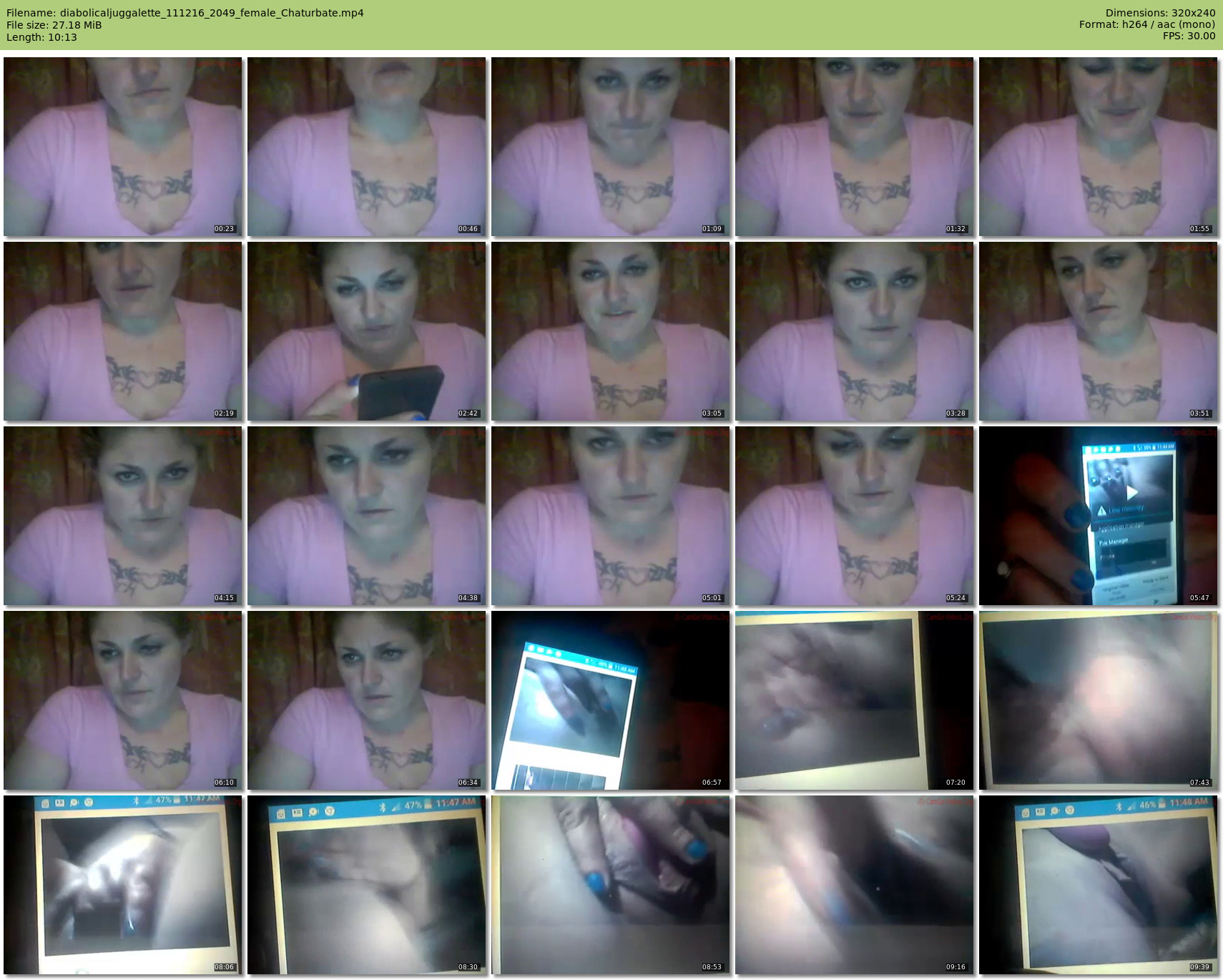Select the frame stamped 03:05
This screenshot has height=980, width=1223.
(x=611, y=331)
